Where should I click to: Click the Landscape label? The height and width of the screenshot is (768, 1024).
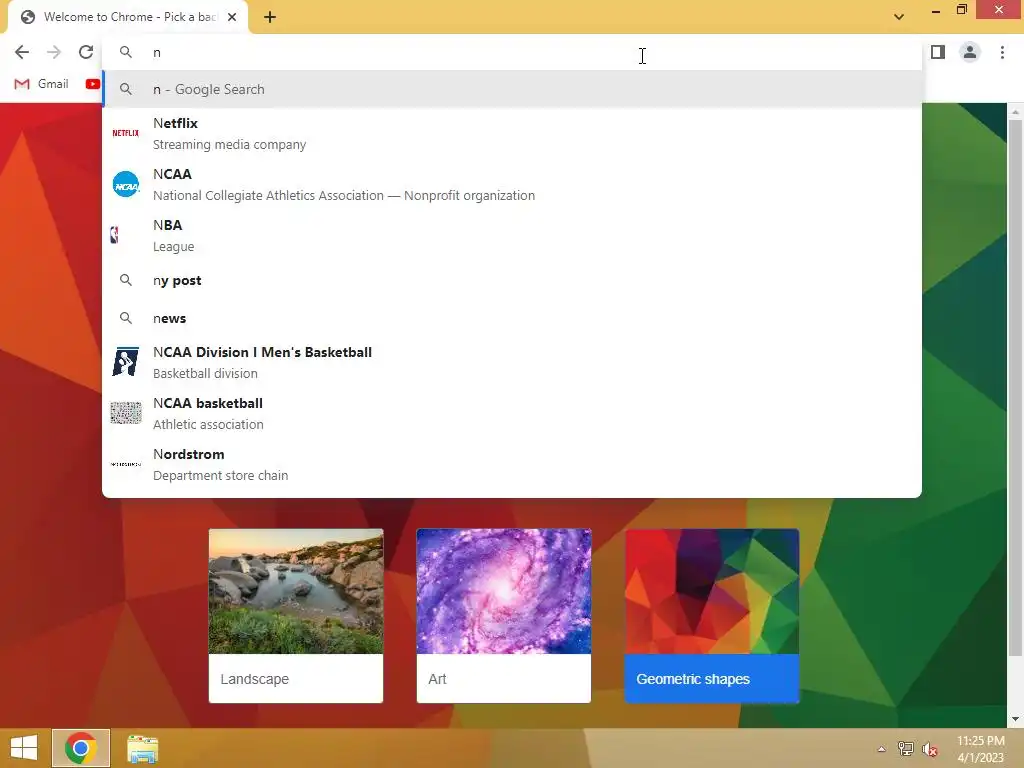(255, 679)
